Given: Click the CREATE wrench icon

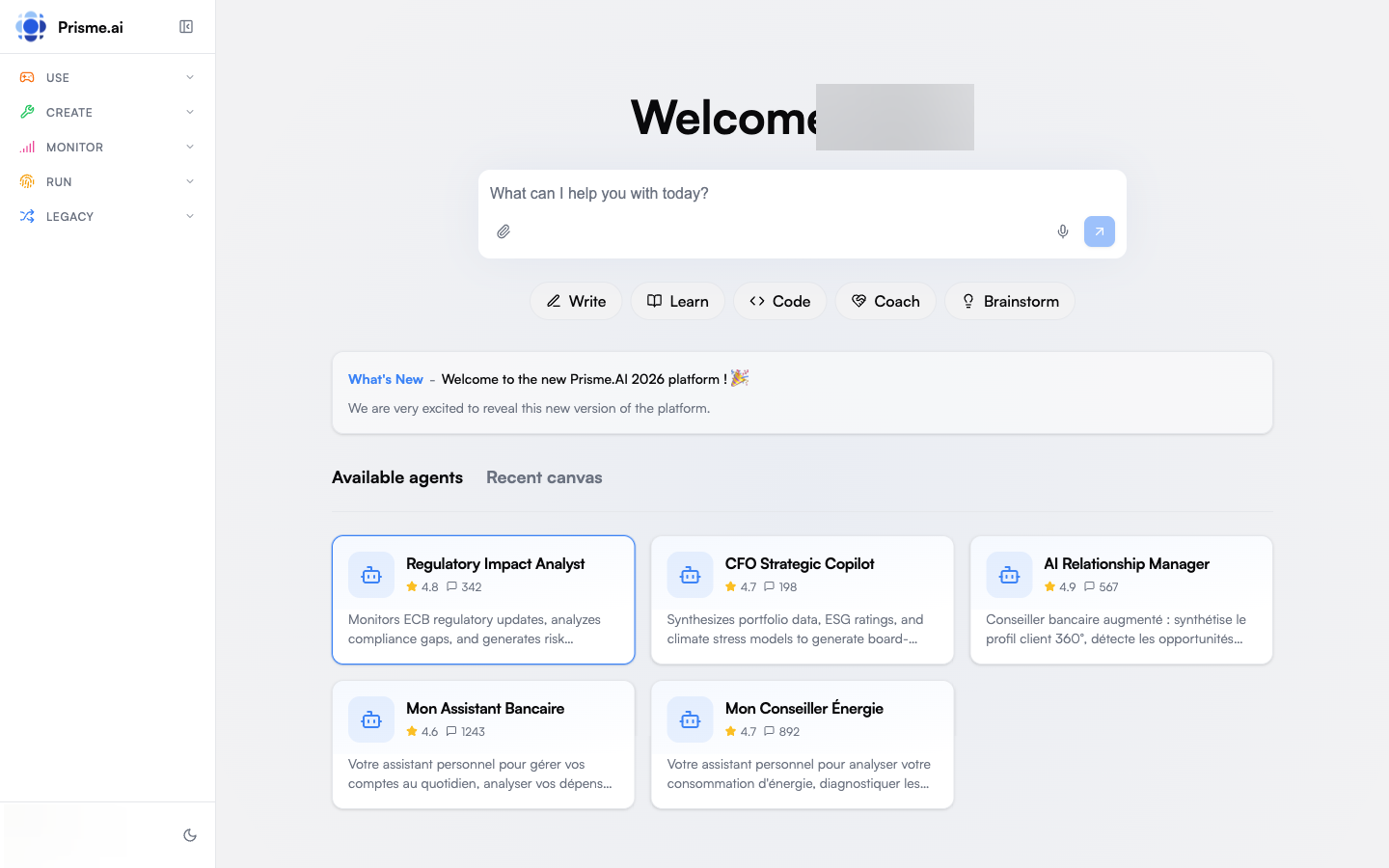Looking at the screenshot, I should click(x=27, y=112).
